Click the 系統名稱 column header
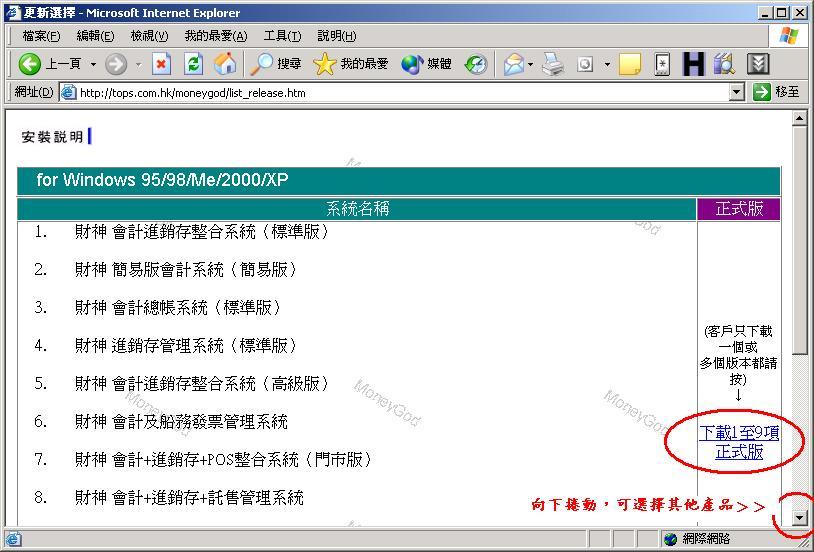This screenshot has height=552, width=814. click(357, 209)
